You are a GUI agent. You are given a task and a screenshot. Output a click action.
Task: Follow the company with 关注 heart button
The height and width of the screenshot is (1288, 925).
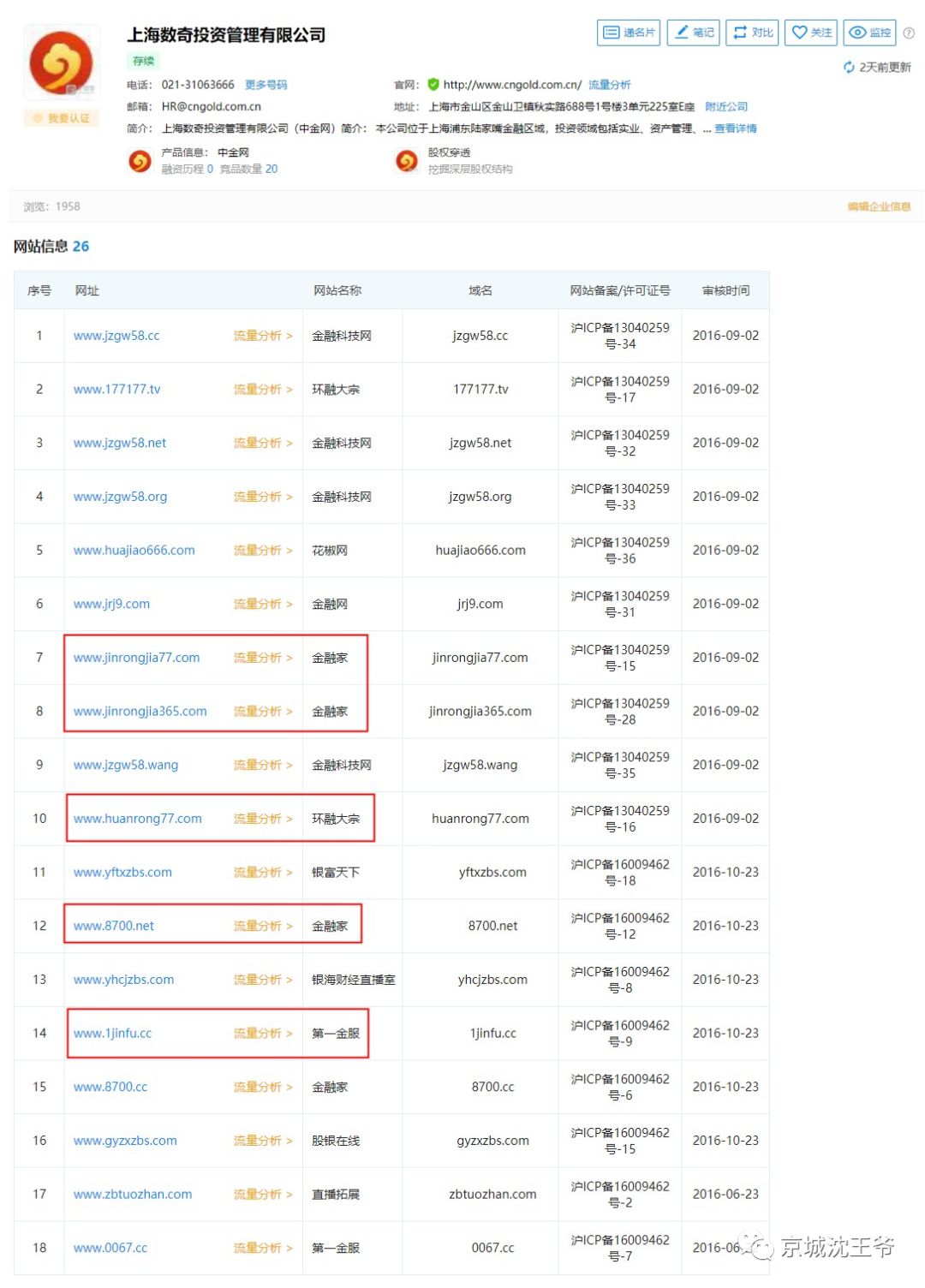[810, 33]
